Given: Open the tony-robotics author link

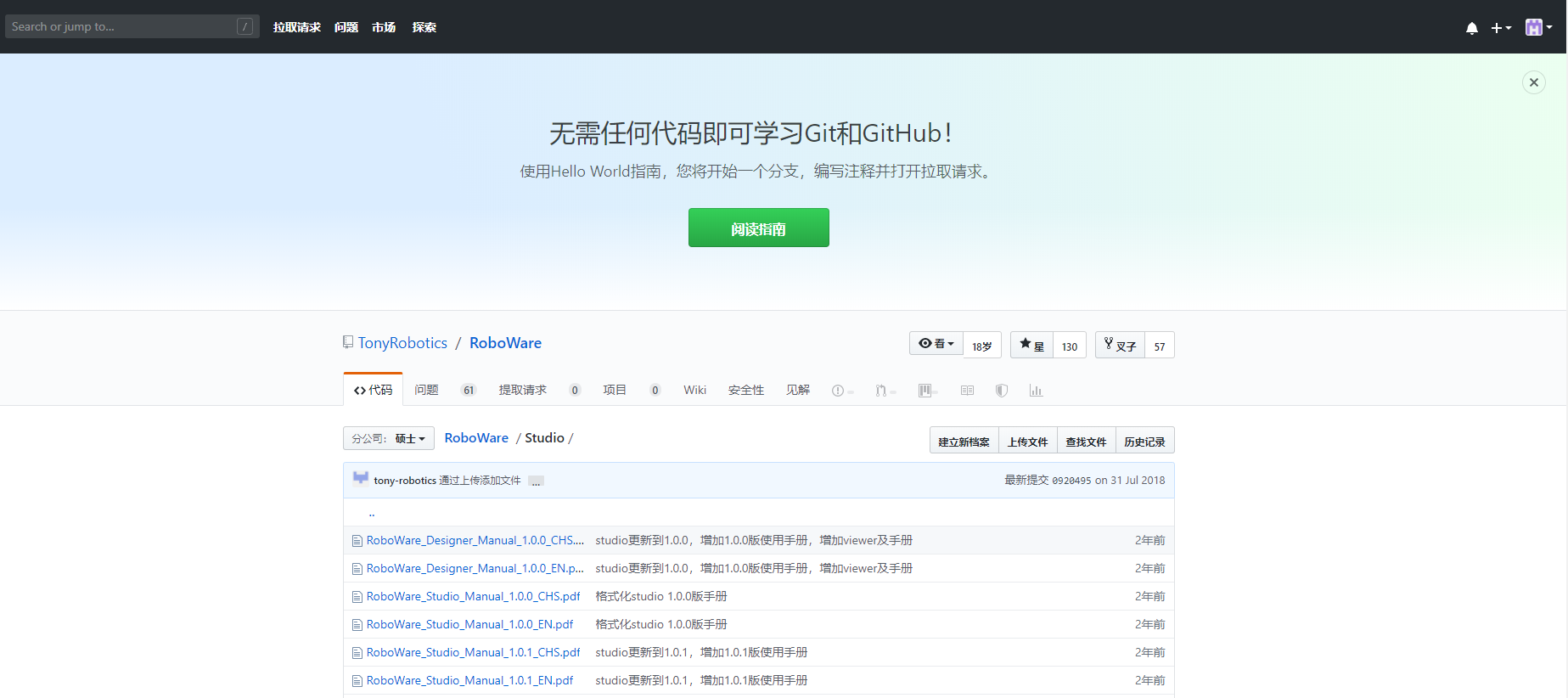Looking at the screenshot, I should pos(405,481).
